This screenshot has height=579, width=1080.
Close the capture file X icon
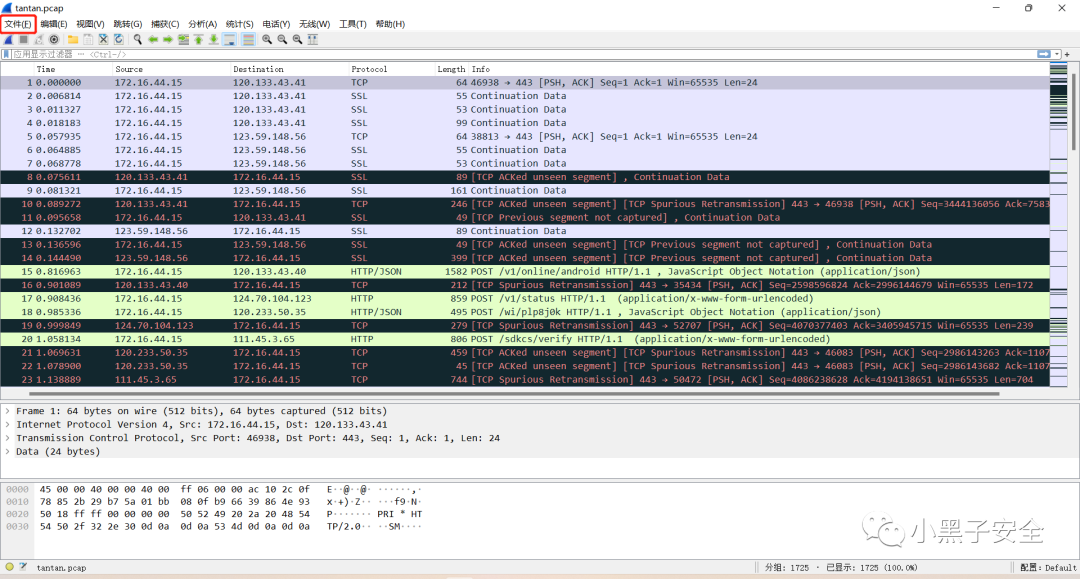coord(103,40)
